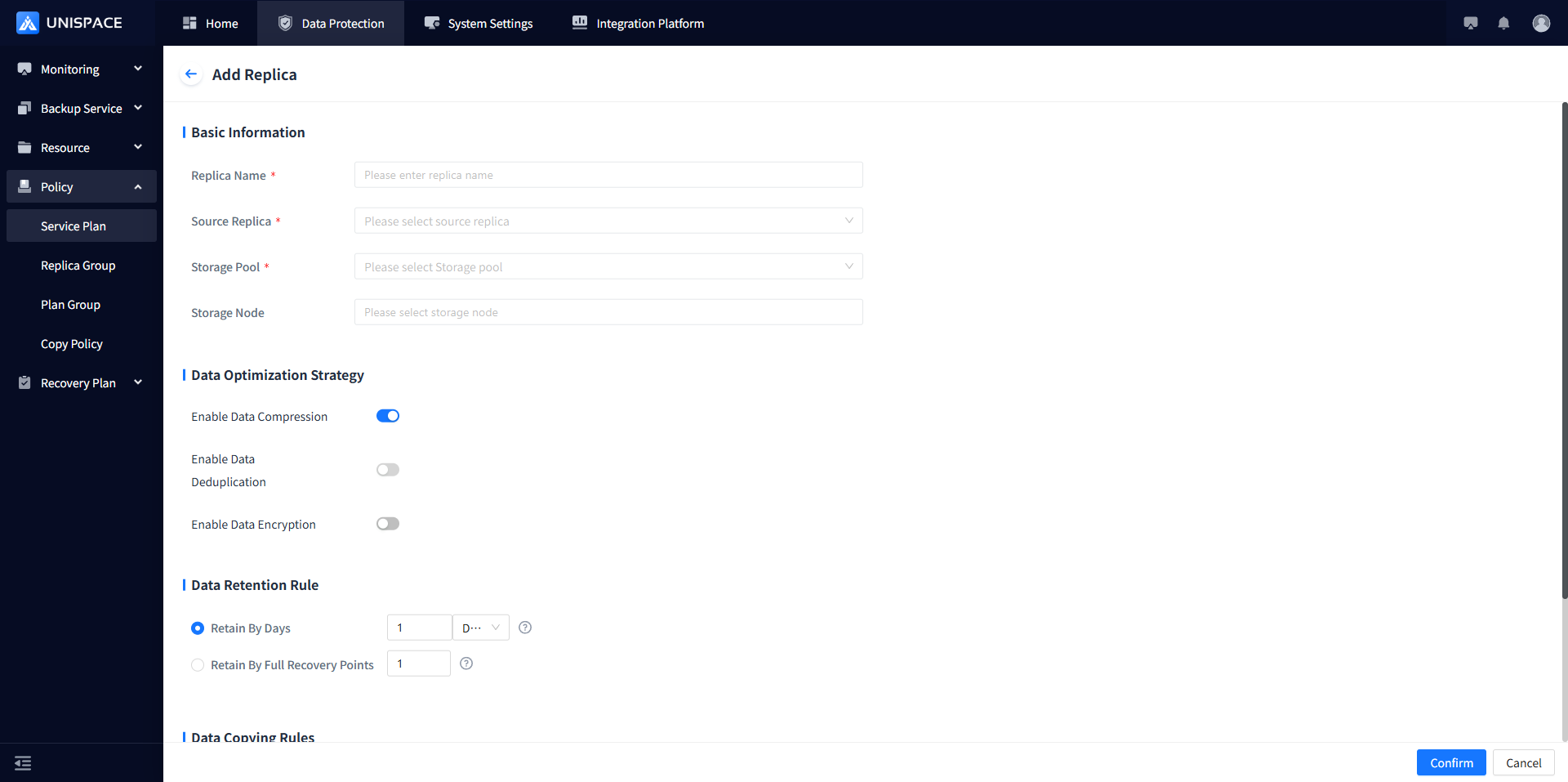Image resolution: width=1568 pixels, height=782 pixels.
Task: Click the Full Recovery Points number field
Action: [419, 664]
